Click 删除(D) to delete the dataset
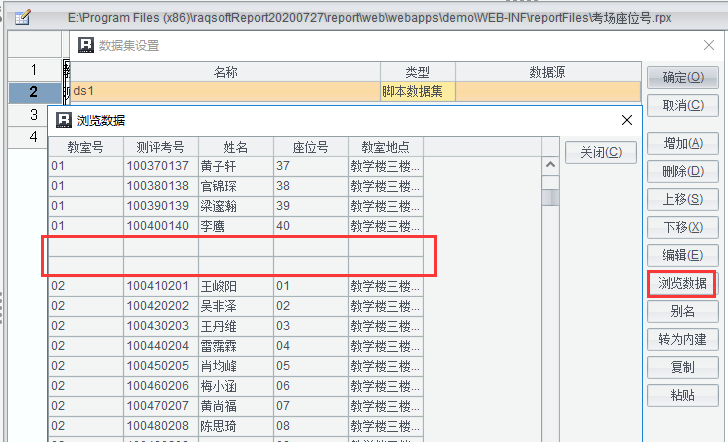Screen dimensions: 728x442 pos(682,171)
